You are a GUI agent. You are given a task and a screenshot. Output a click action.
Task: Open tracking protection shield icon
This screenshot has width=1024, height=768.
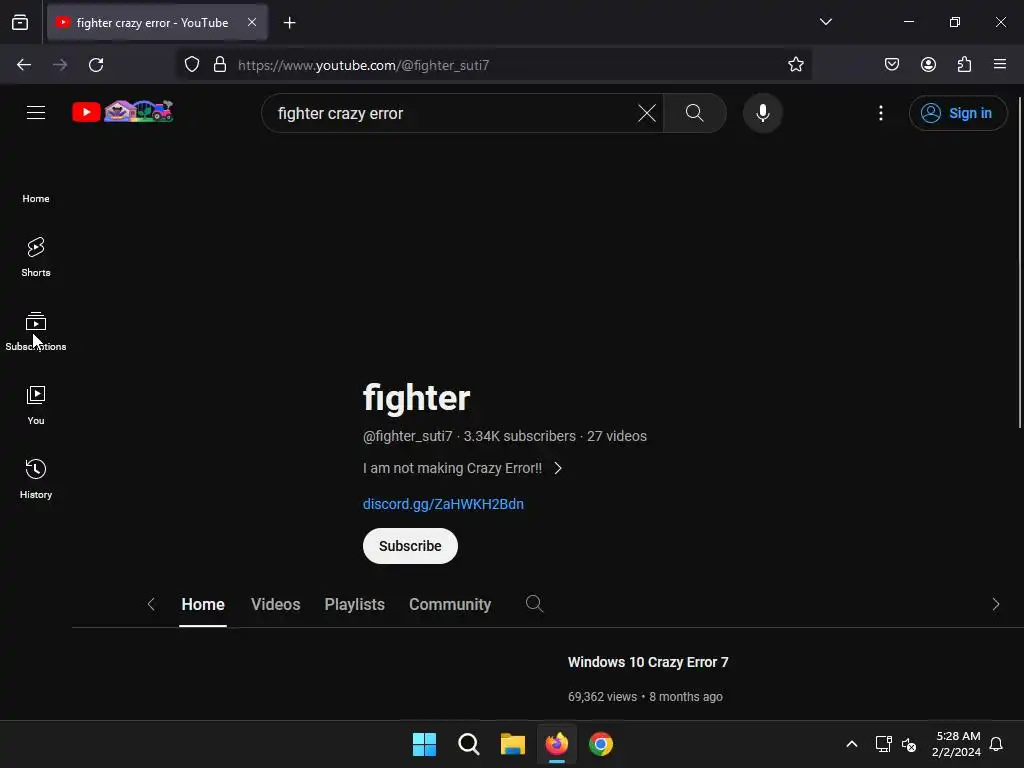[191, 65]
